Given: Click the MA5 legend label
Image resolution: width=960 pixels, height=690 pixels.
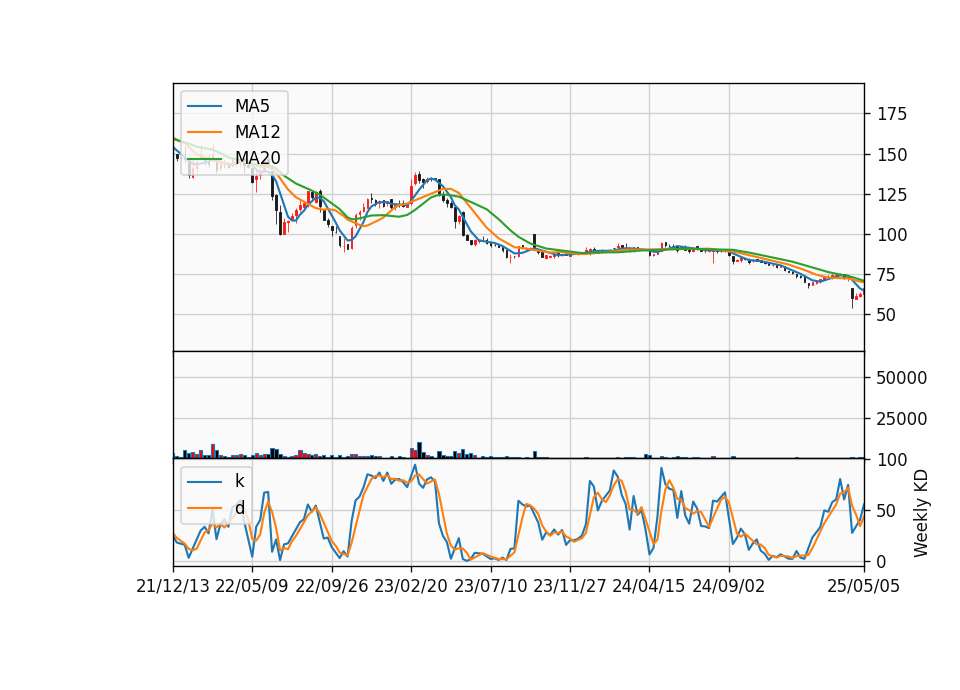Looking at the screenshot, I should (252, 106).
